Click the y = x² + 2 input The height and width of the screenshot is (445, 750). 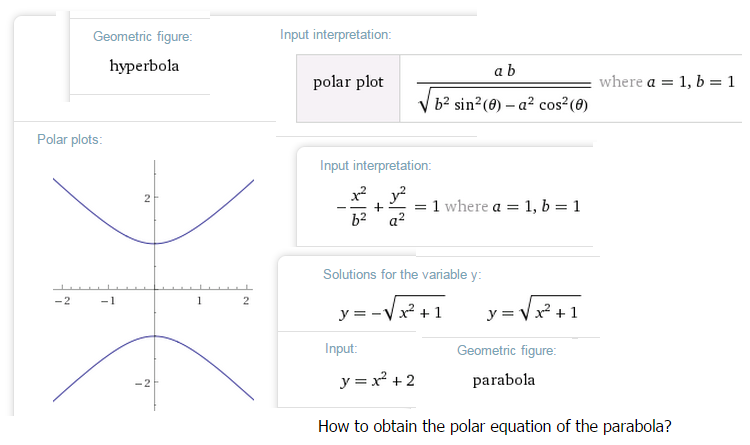click(378, 380)
